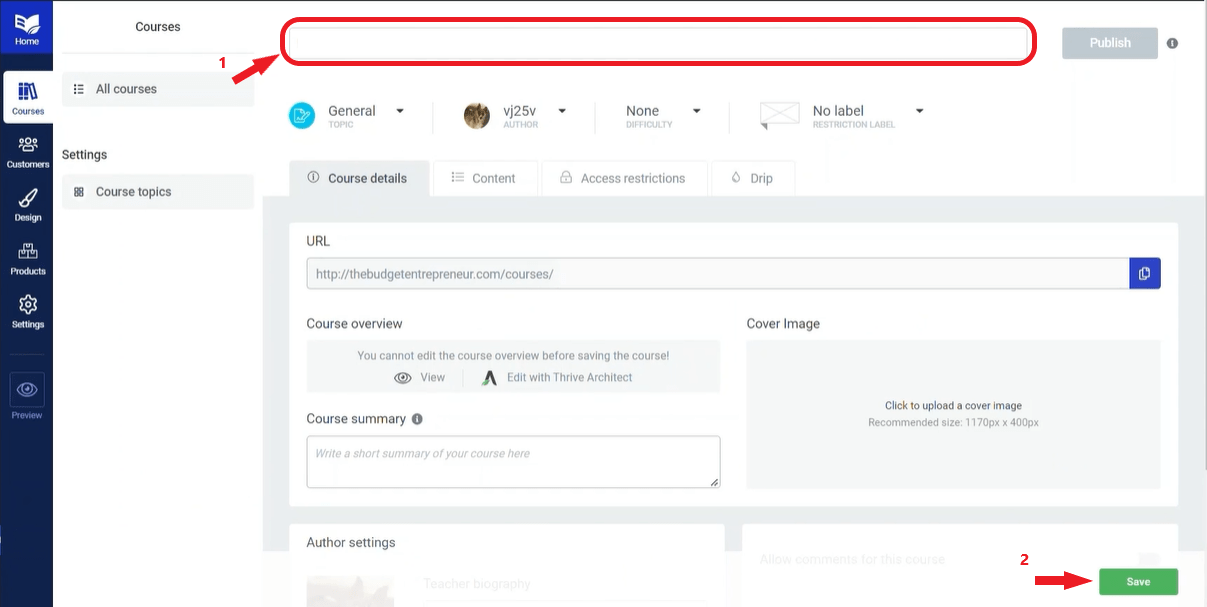Click the green Save button
This screenshot has width=1207, height=607.
[x=1138, y=582]
